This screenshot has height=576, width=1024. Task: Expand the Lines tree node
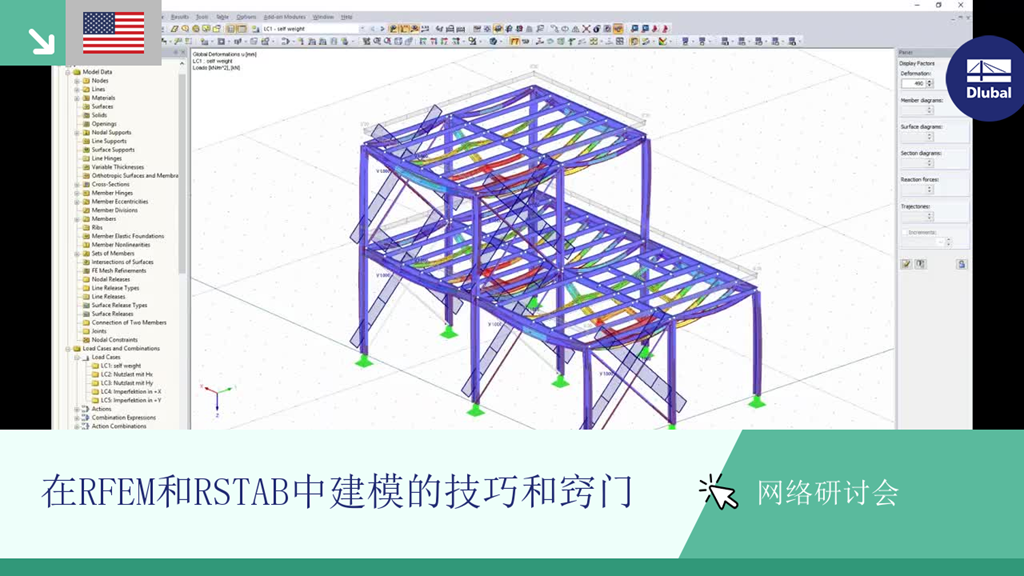click(x=77, y=89)
